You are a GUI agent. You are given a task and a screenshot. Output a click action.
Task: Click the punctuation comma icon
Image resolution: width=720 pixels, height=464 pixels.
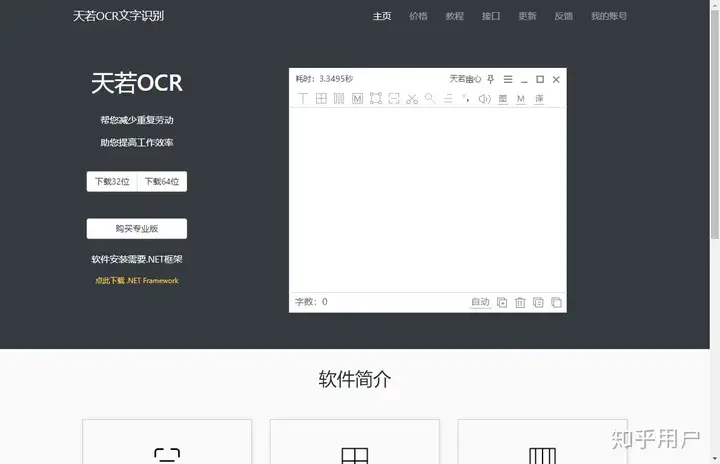466,98
